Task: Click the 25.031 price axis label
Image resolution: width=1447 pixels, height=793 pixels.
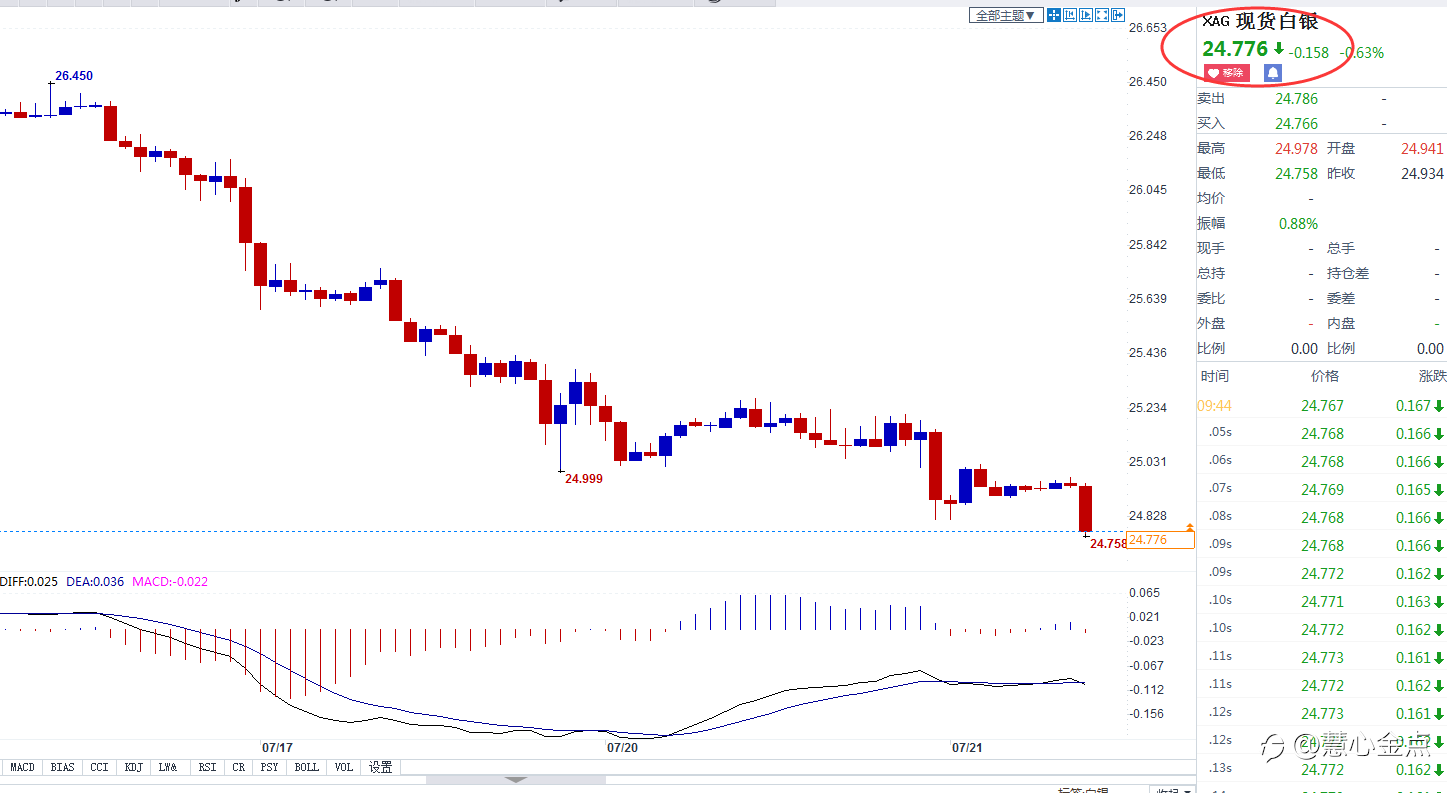Action: pyautogui.click(x=1148, y=461)
